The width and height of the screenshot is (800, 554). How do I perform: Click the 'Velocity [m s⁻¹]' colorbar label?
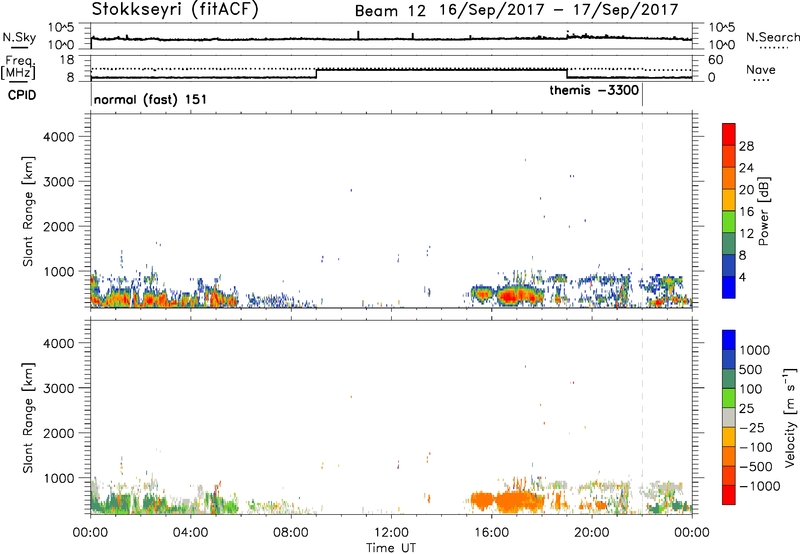[790, 417]
